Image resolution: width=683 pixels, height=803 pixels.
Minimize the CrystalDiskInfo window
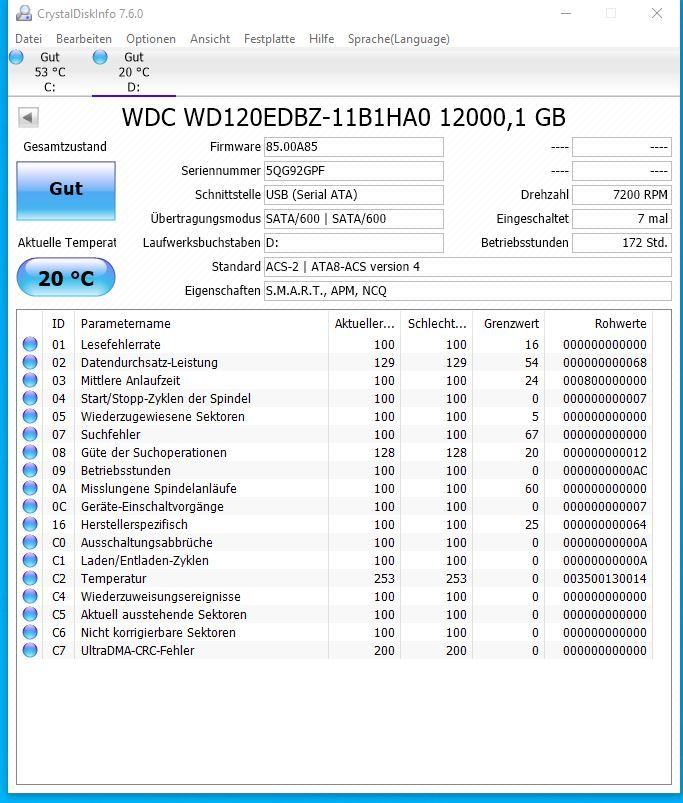click(x=566, y=13)
